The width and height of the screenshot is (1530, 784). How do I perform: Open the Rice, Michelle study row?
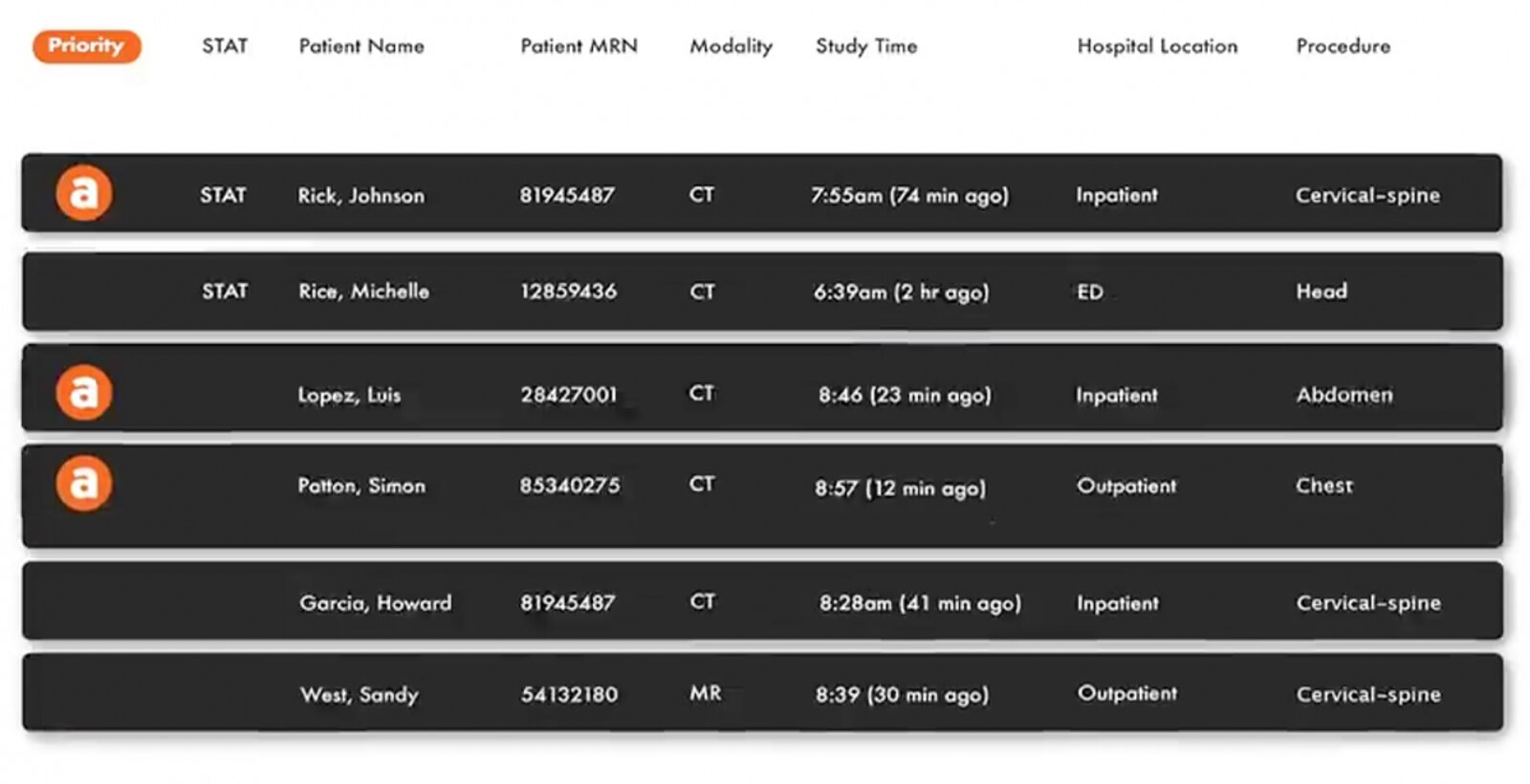363,292
